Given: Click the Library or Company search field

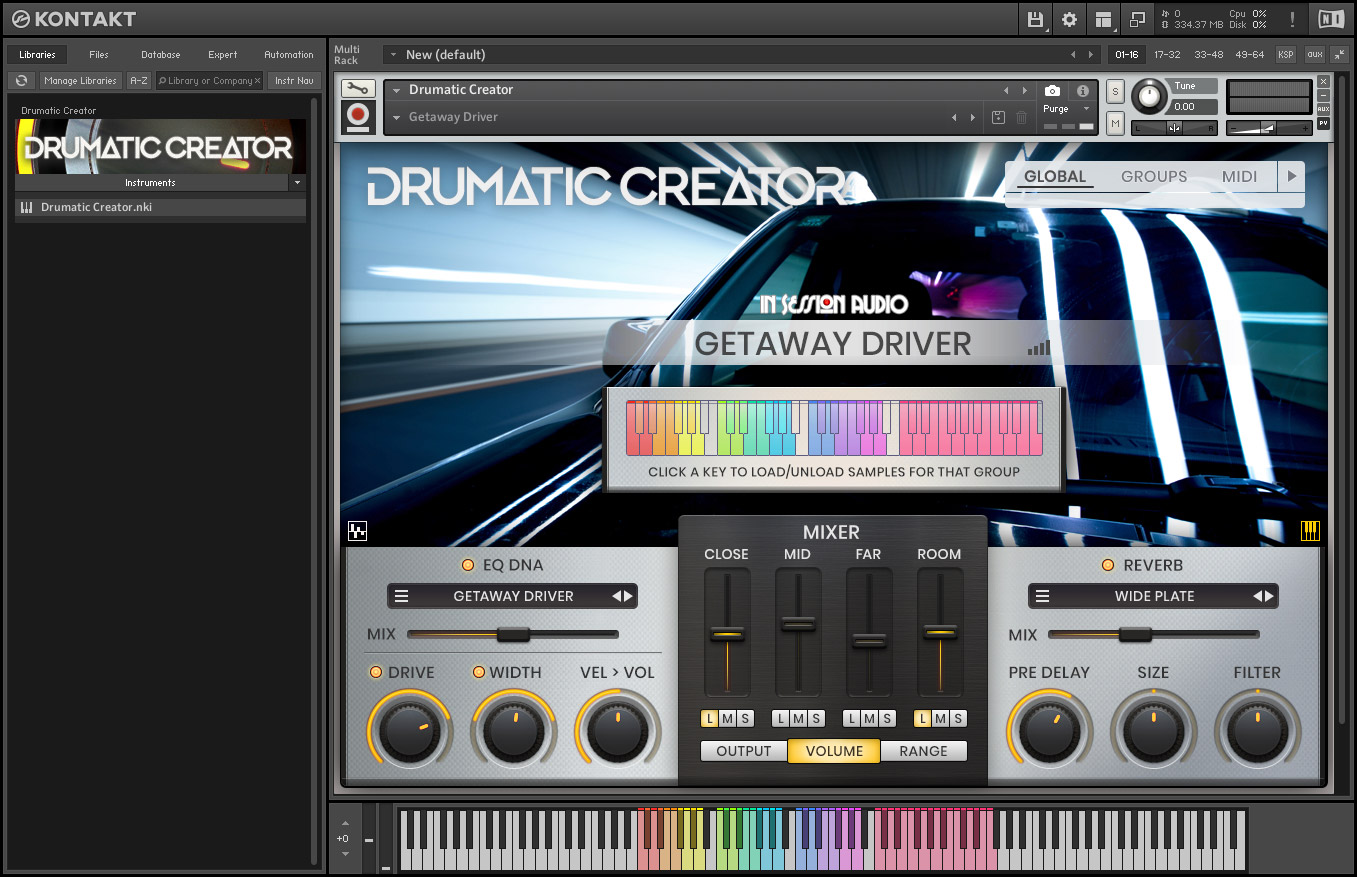Looking at the screenshot, I should click(x=210, y=80).
